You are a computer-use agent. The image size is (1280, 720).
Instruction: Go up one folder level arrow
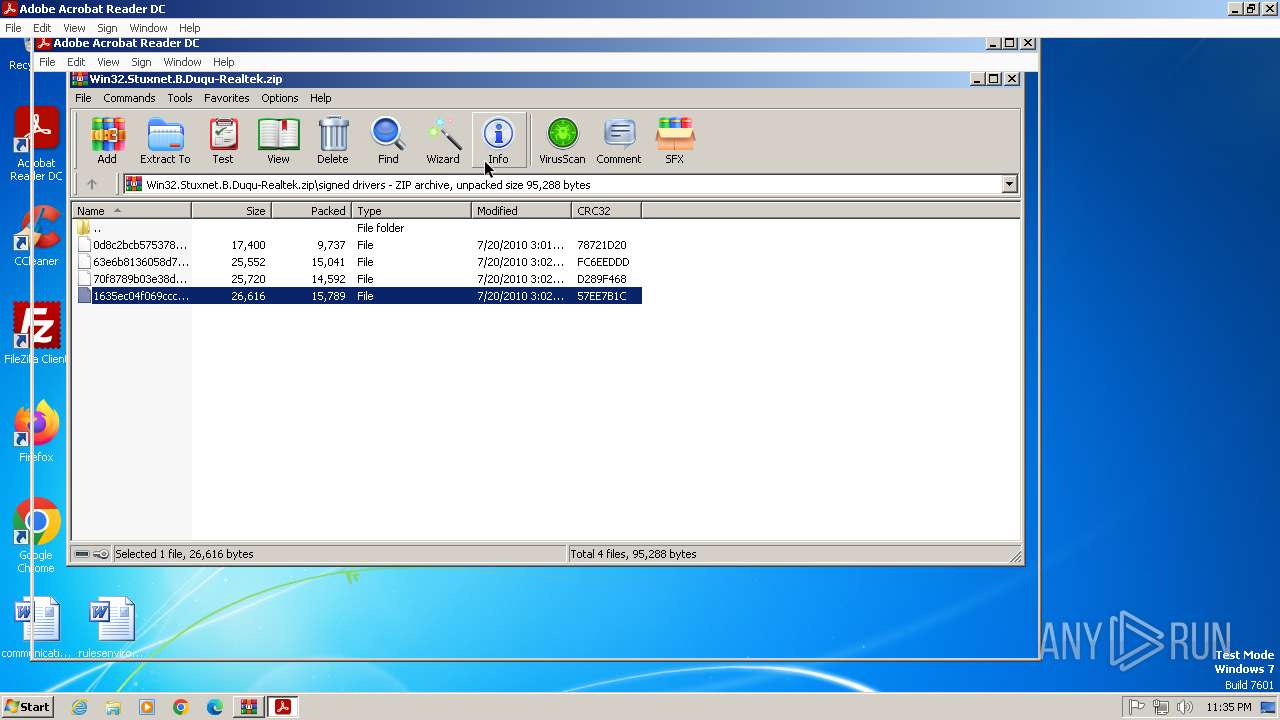pyautogui.click(x=92, y=184)
